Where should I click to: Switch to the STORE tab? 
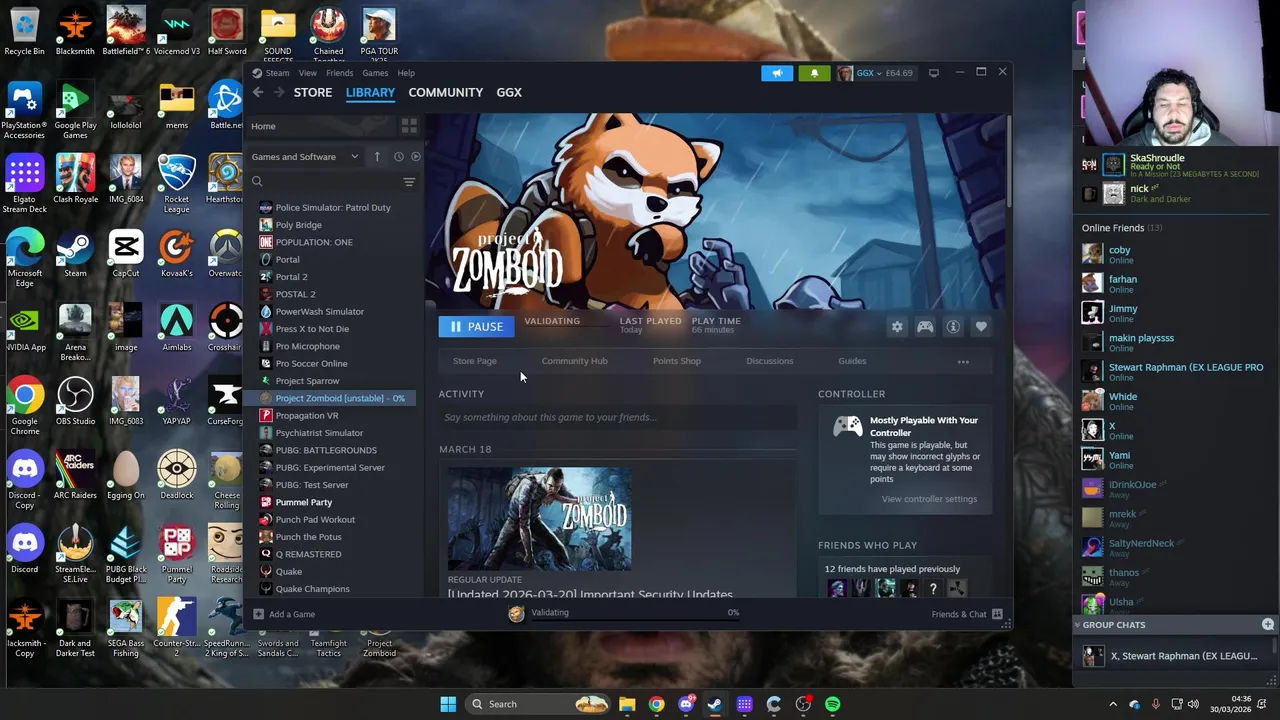(x=313, y=92)
